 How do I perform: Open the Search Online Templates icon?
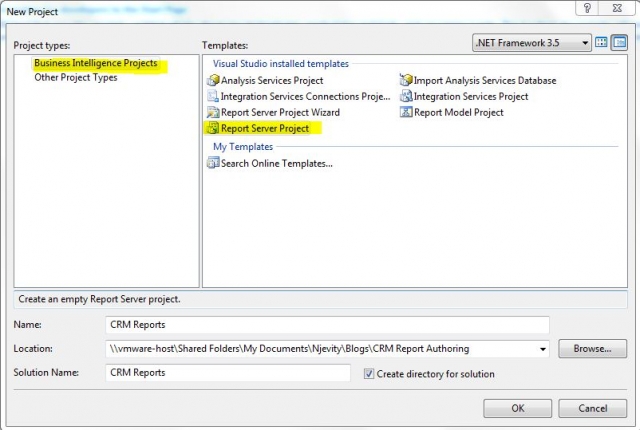pyautogui.click(x=213, y=163)
